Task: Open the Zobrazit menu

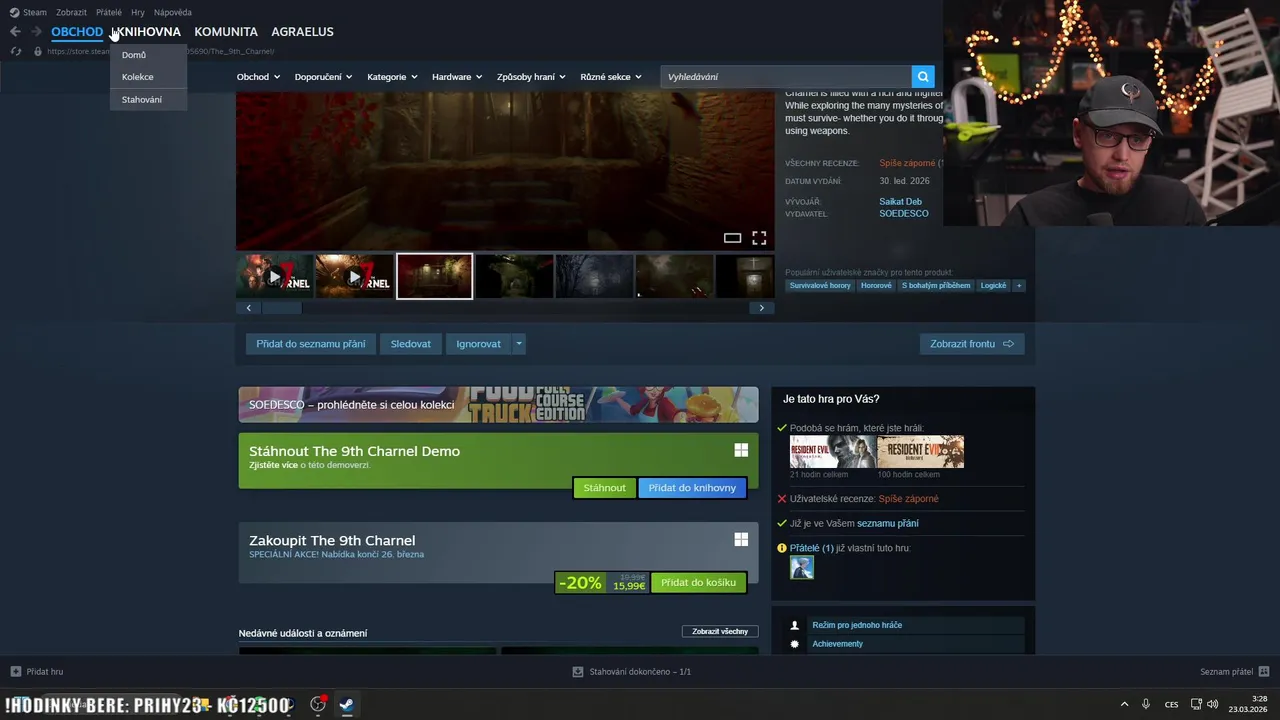Action: (x=71, y=12)
